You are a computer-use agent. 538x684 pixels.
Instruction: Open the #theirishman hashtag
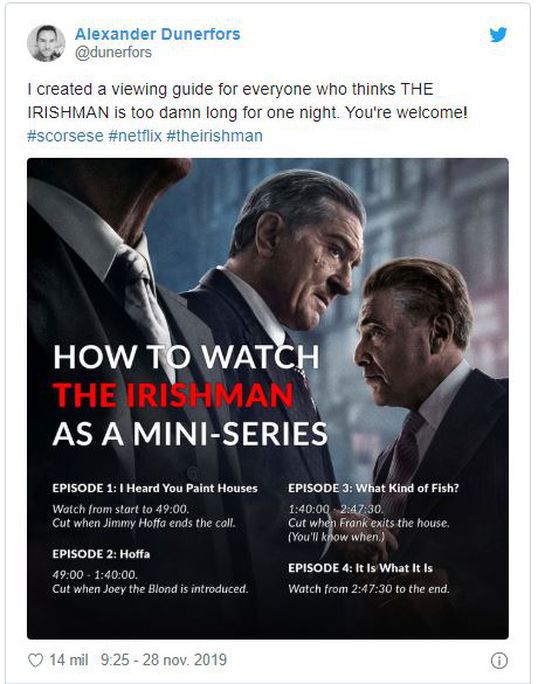(x=214, y=136)
